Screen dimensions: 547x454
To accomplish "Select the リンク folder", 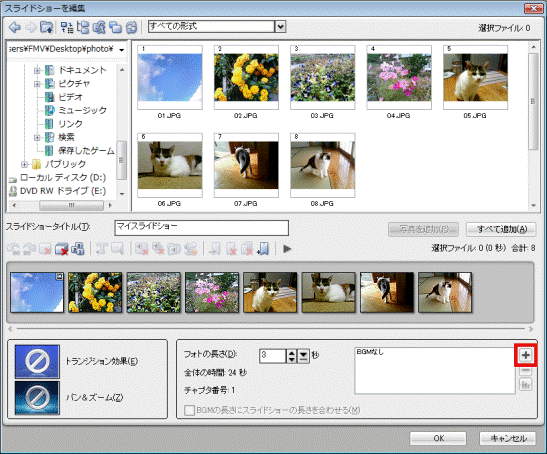I will (70, 124).
